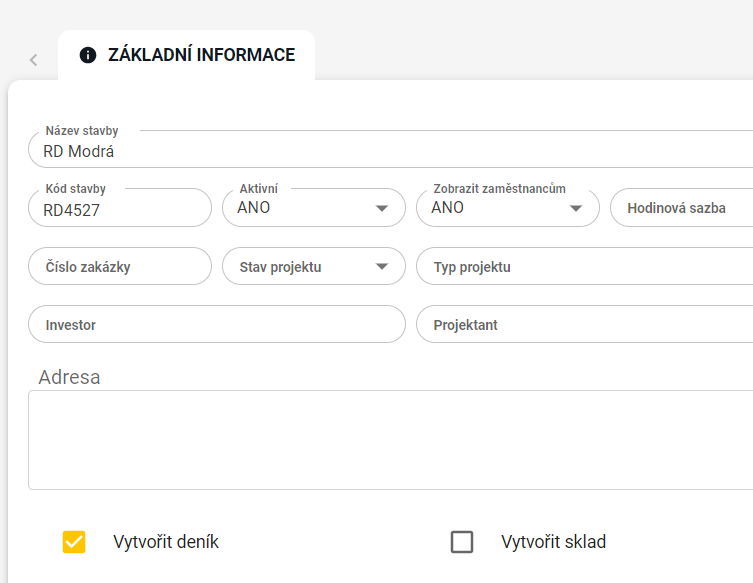
Task: Click the Vytvořit sklad label text
Action: tap(553, 542)
